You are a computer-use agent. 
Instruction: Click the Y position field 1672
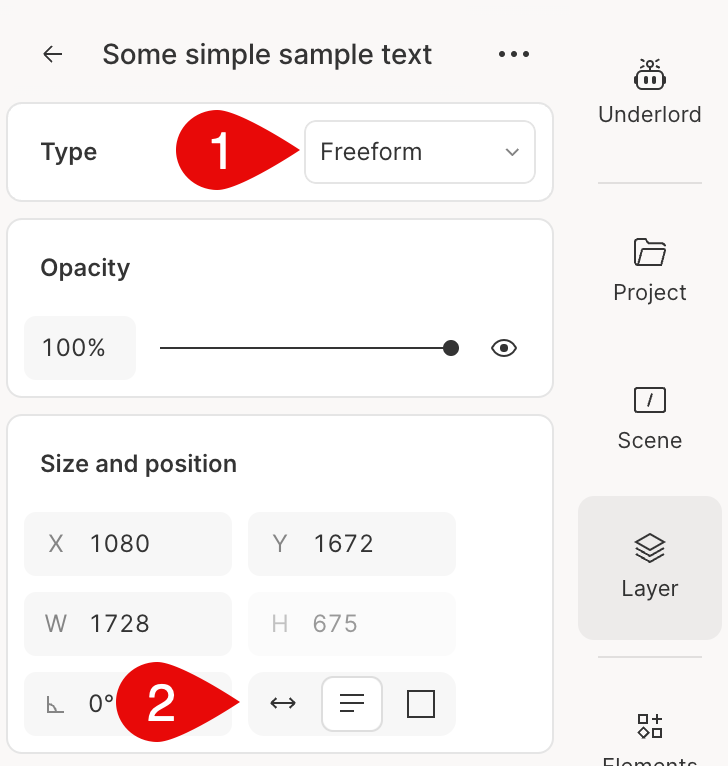point(352,544)
